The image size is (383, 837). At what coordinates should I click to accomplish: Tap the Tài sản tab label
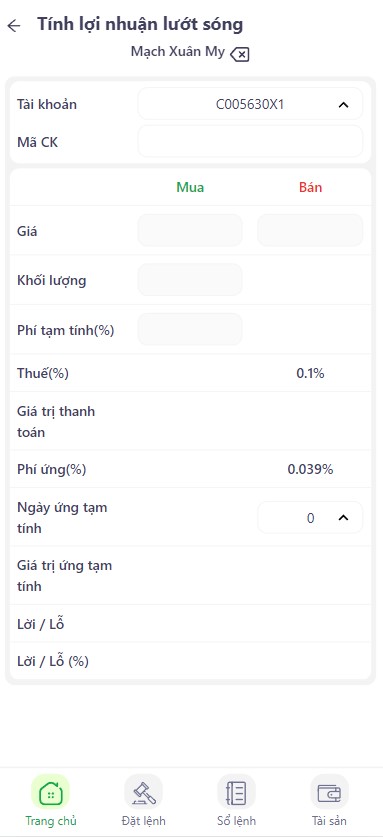point(330,820)
